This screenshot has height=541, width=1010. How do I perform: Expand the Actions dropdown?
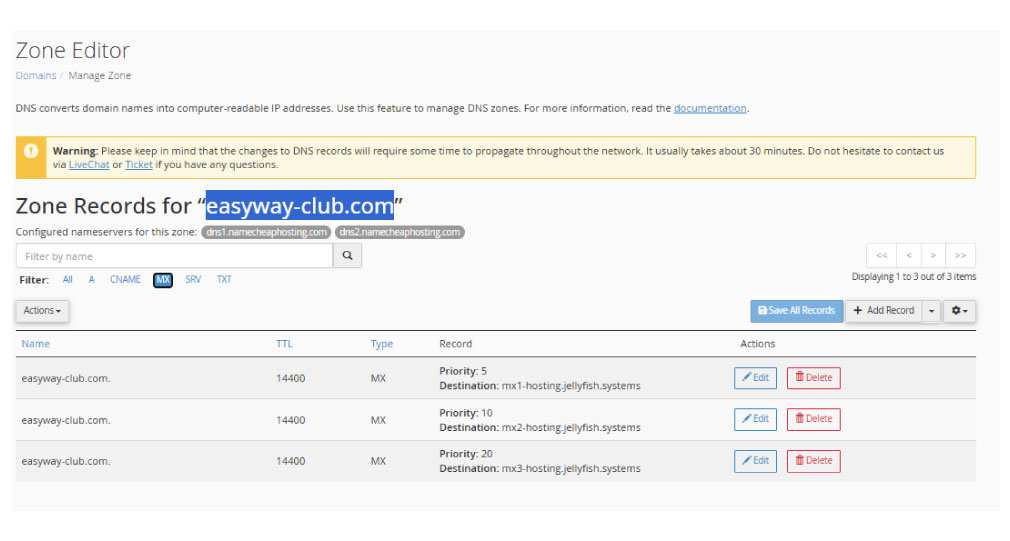tap(43, 310)
